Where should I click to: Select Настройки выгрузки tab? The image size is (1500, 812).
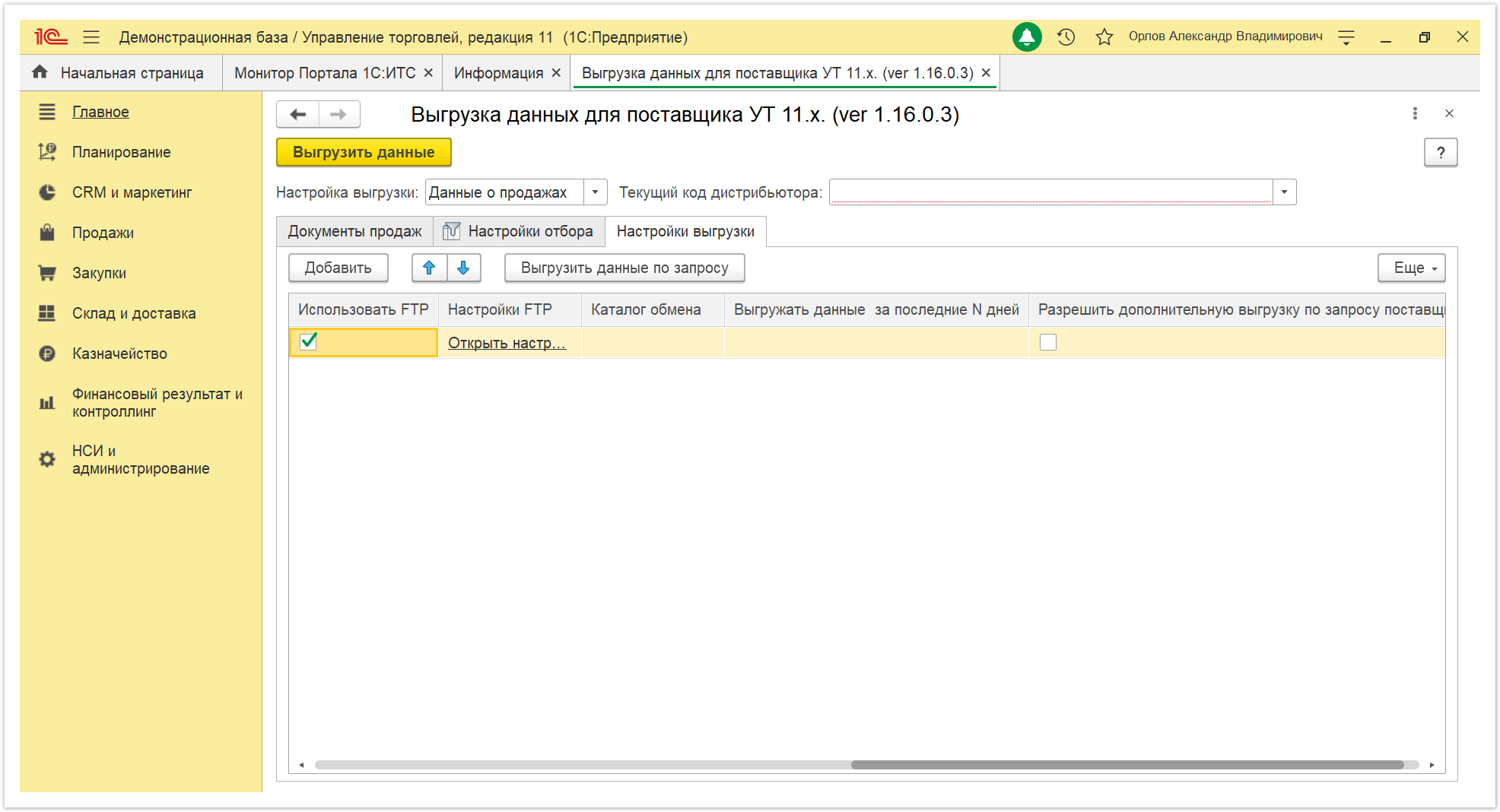pyautogui.click(x=685, y=231)
